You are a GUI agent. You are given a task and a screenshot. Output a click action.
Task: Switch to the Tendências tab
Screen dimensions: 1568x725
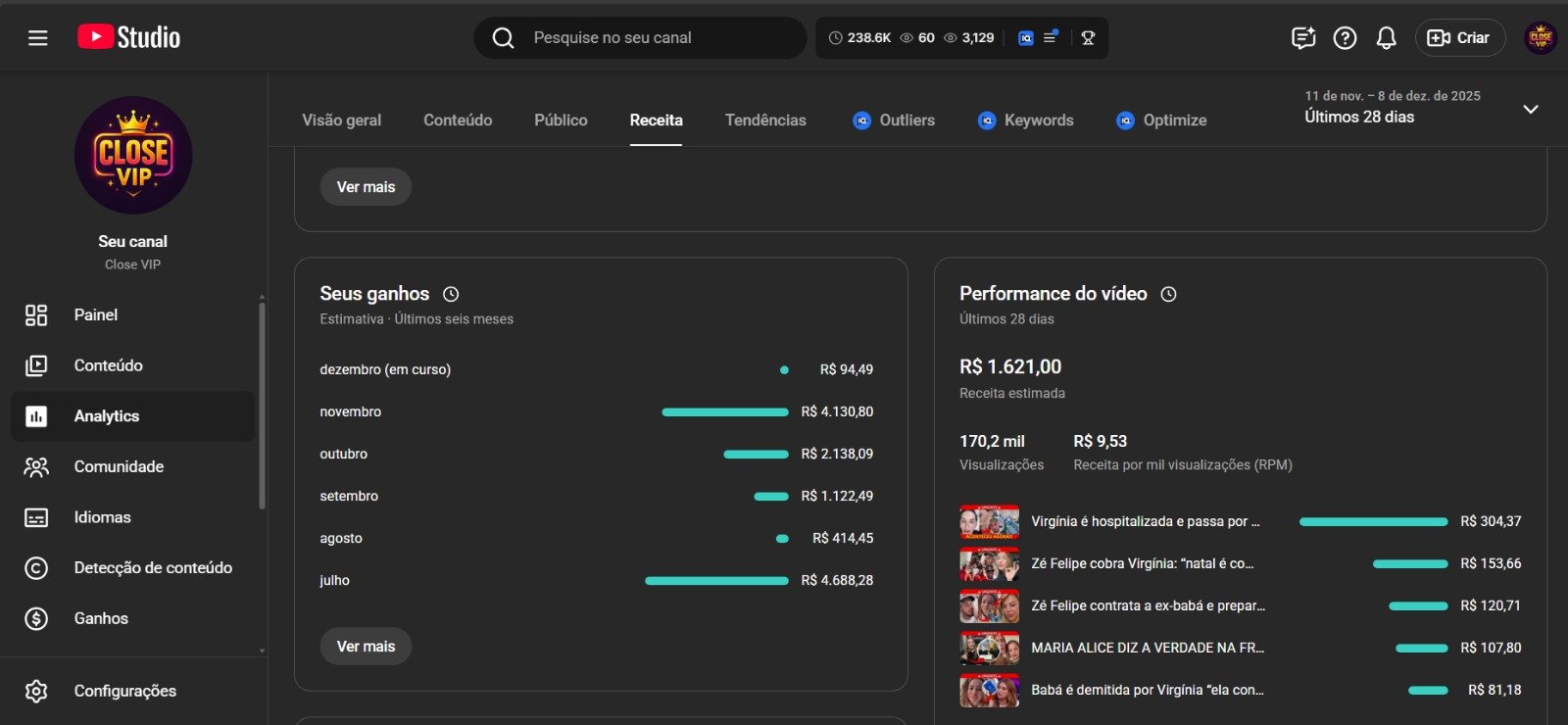pos(765,121)
